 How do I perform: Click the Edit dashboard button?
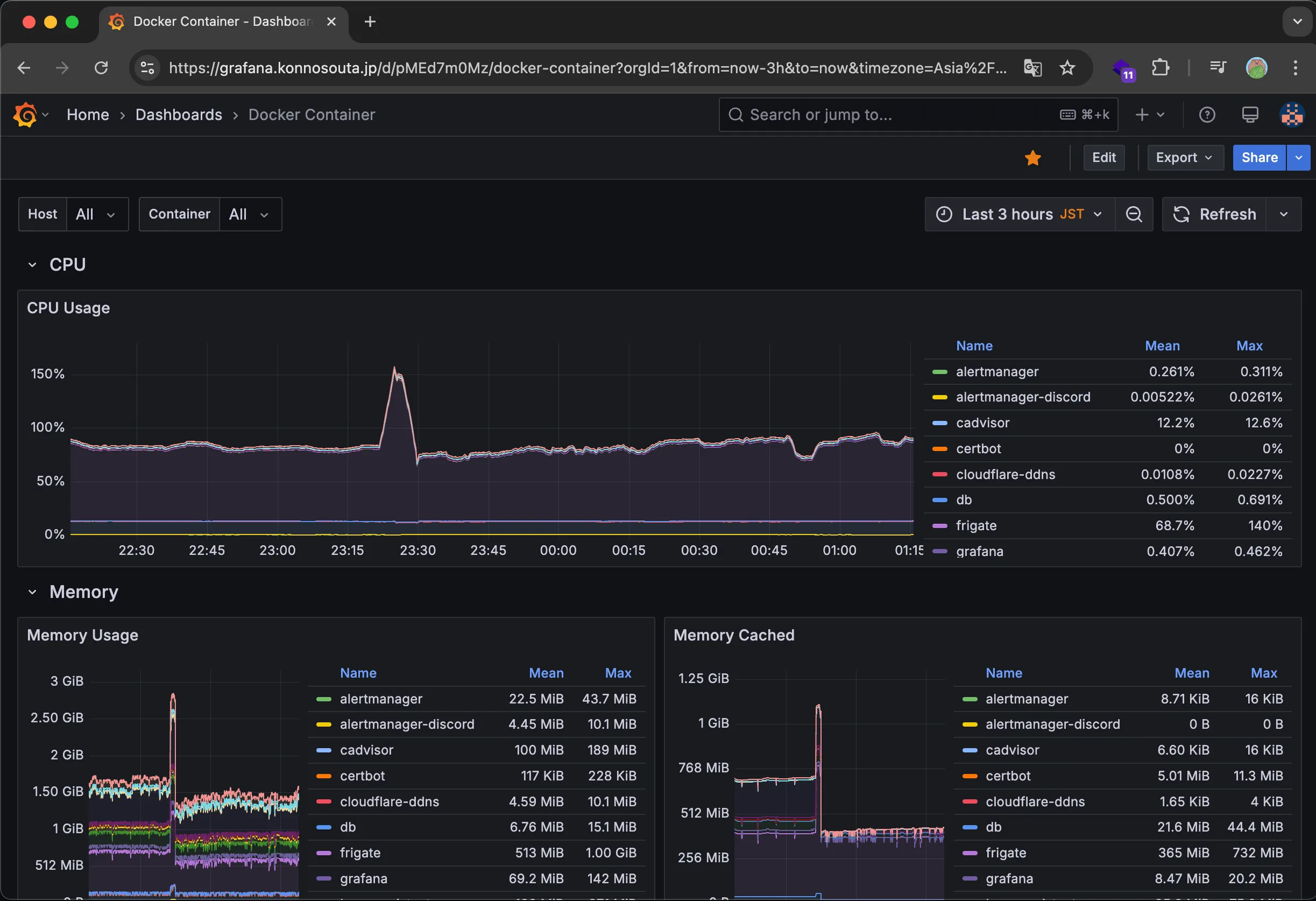point(1103,158)
